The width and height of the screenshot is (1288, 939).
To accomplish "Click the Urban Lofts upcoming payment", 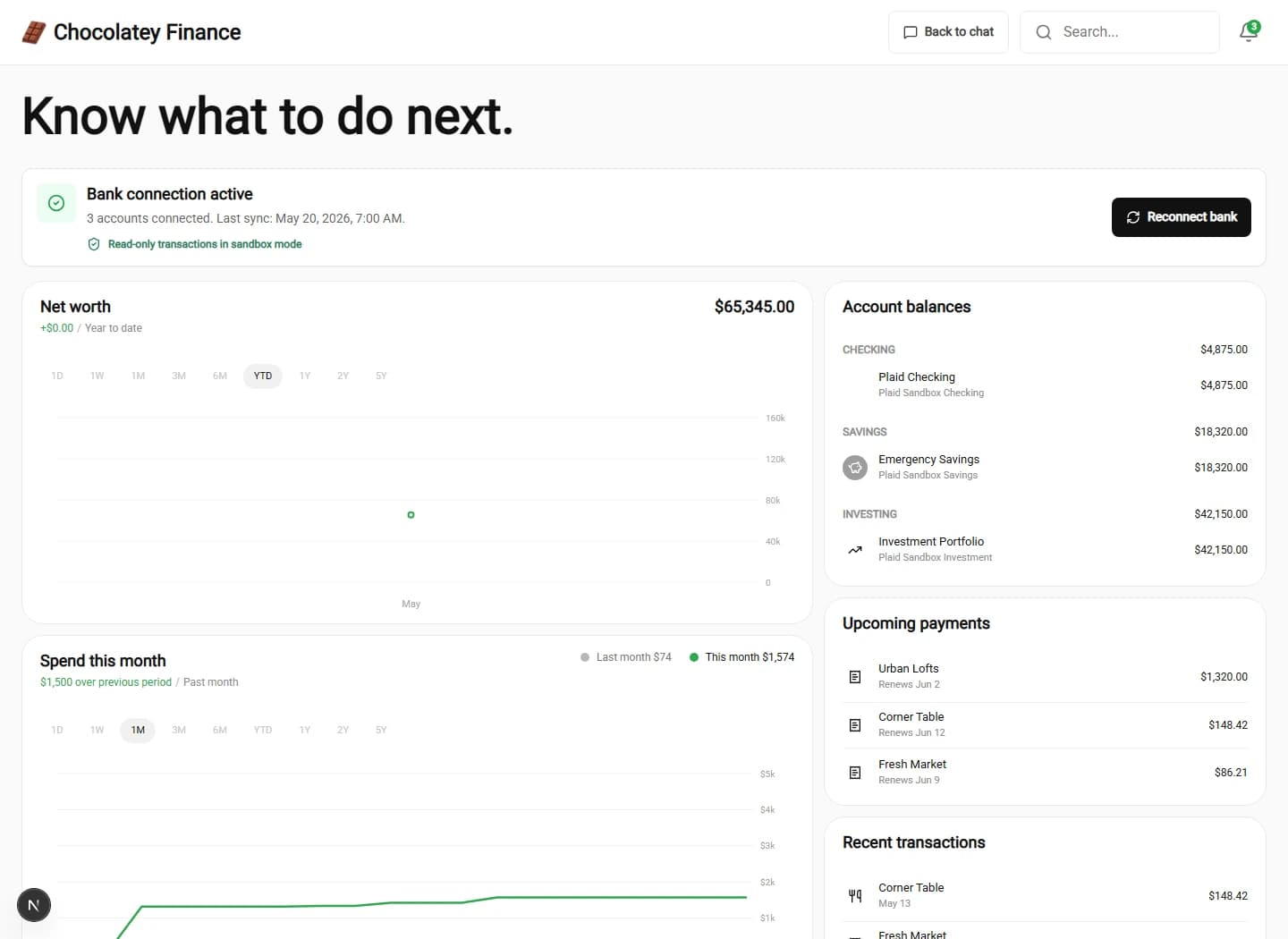I will tap(1045, 676).
